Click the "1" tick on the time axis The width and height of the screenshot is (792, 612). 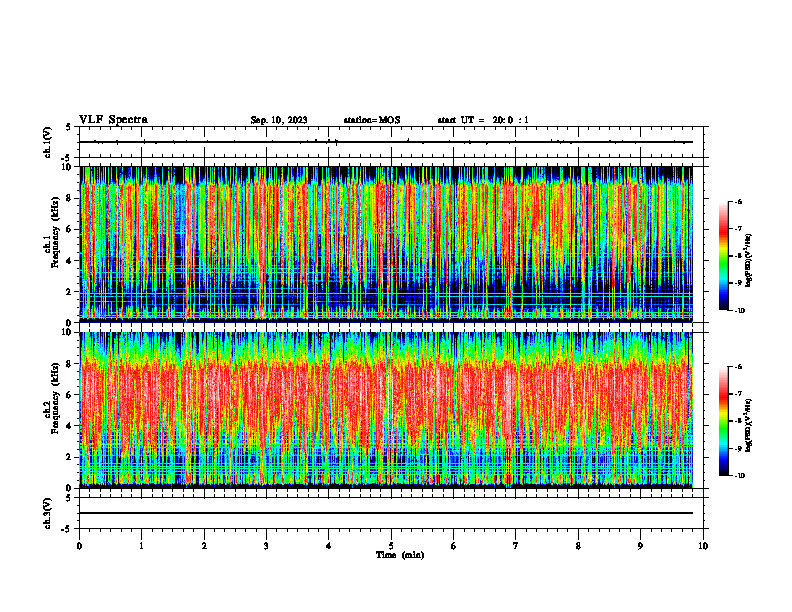point(141,546)
